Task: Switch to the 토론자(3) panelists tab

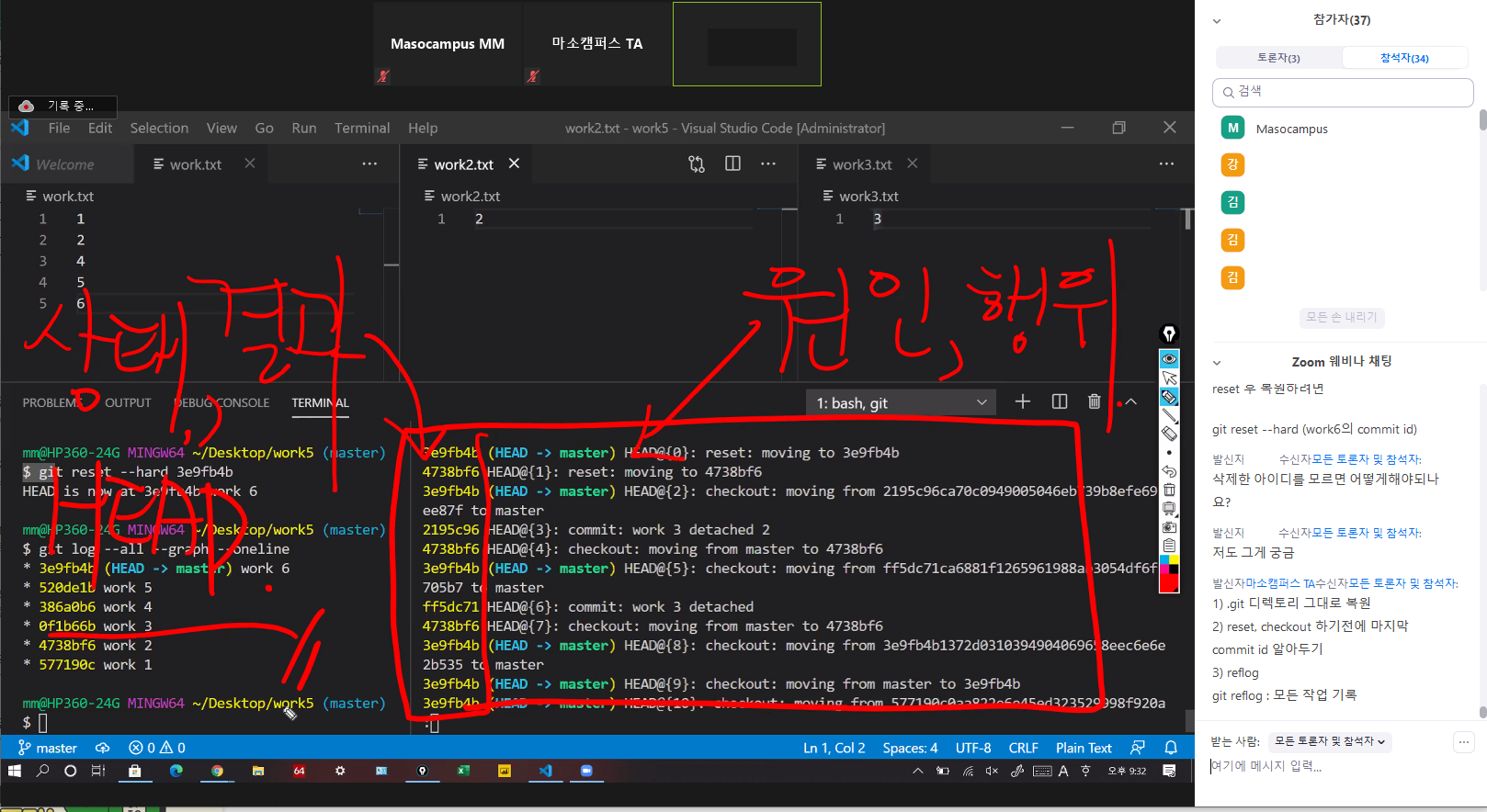Action: [1278, 58]
